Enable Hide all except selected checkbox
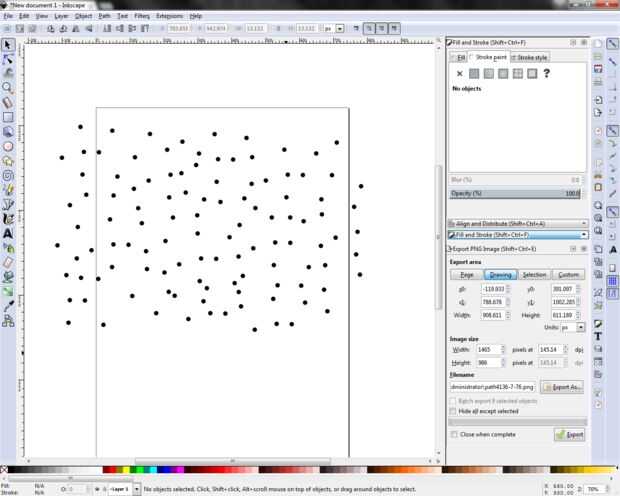 (x=454, y=411)
